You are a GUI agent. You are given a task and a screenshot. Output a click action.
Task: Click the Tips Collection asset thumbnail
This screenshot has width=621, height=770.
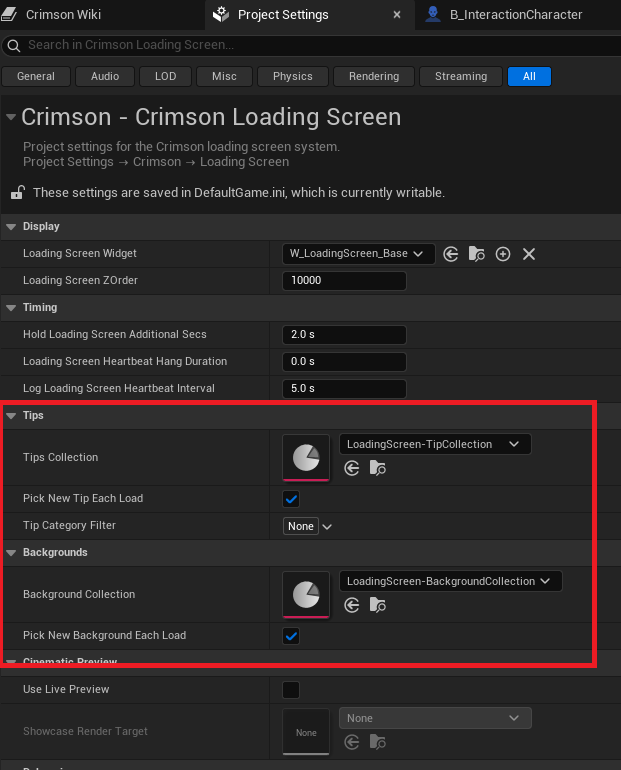click(x=306, y=458)
